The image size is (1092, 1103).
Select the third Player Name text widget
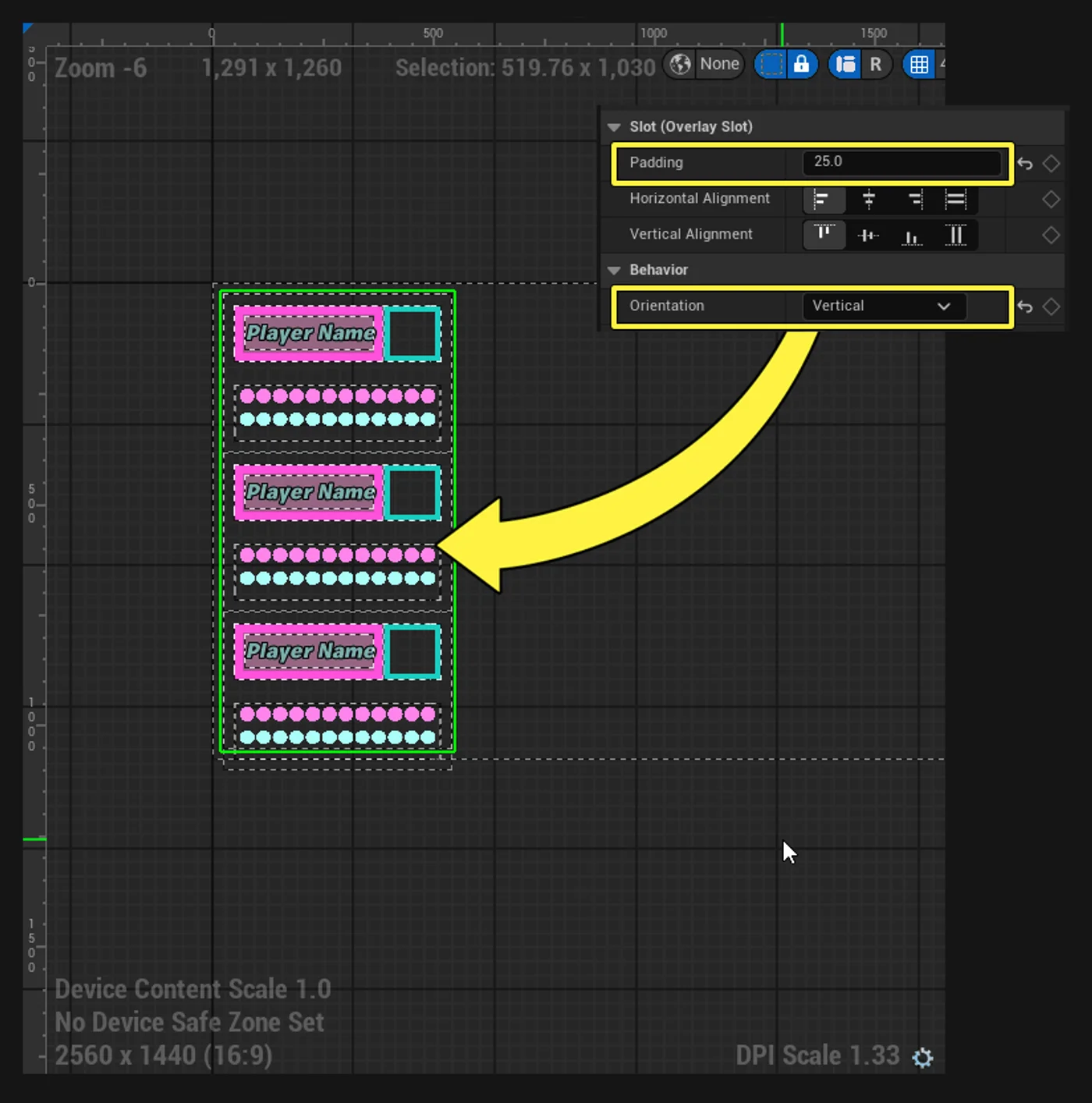pyautogui.click(x=310, y=651)
